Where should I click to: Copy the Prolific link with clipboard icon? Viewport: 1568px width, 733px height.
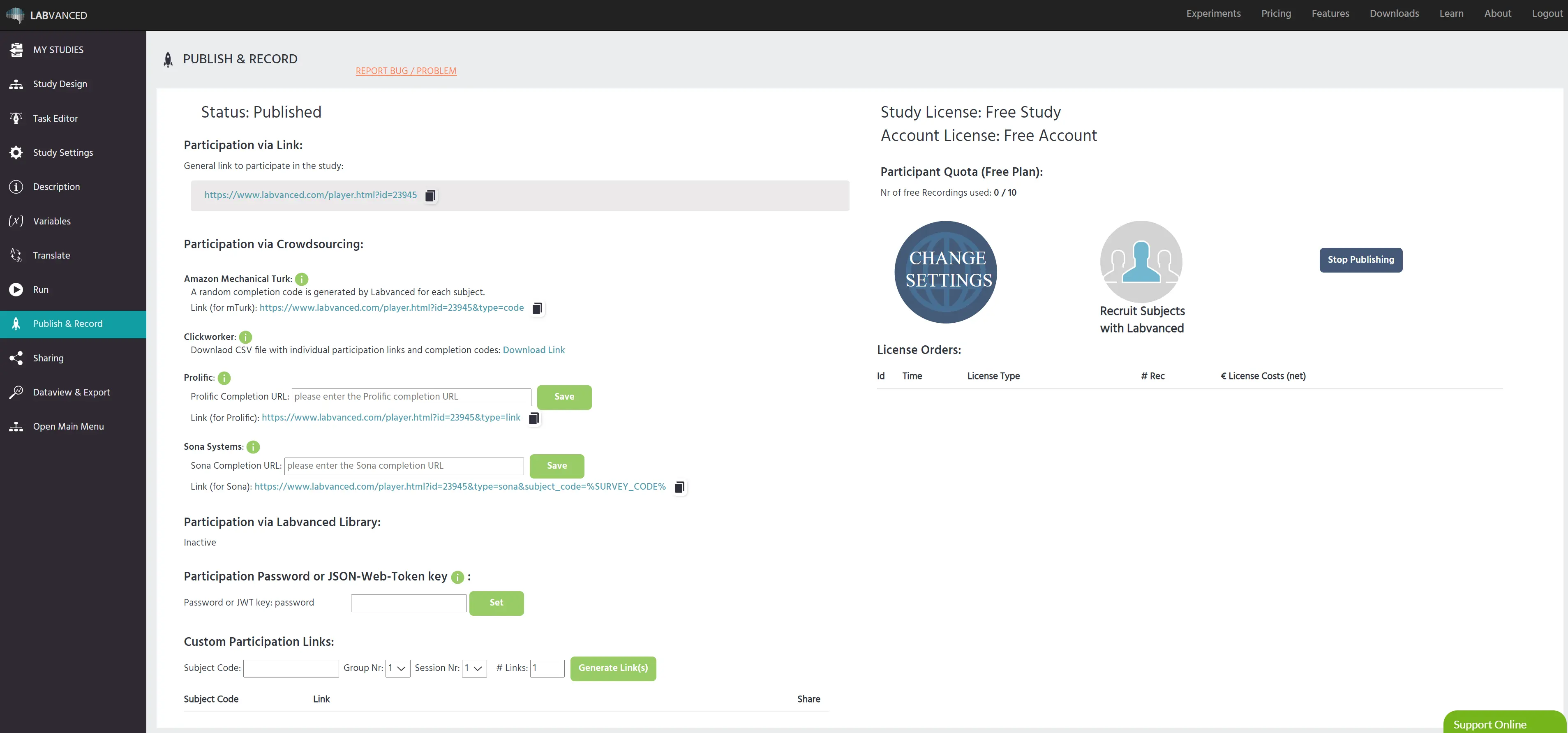coord(534,418)
